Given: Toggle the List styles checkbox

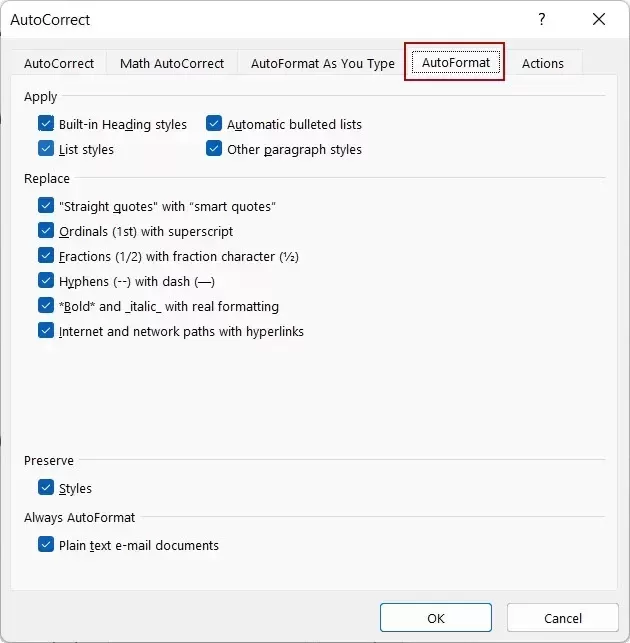Looking at the screenshot, I should (46, 149).
